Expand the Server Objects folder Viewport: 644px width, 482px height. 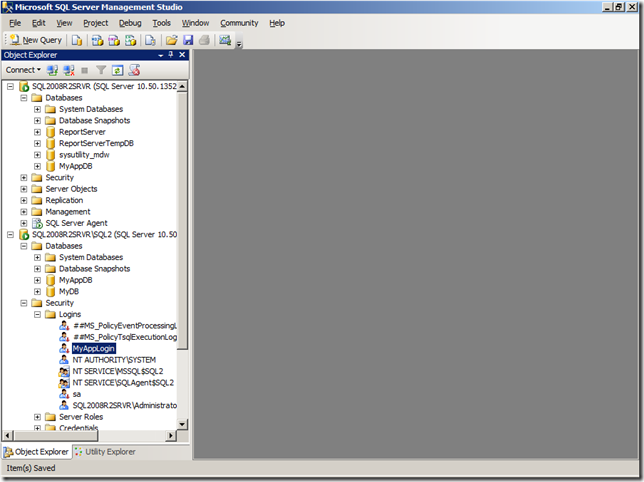[24, 189]
